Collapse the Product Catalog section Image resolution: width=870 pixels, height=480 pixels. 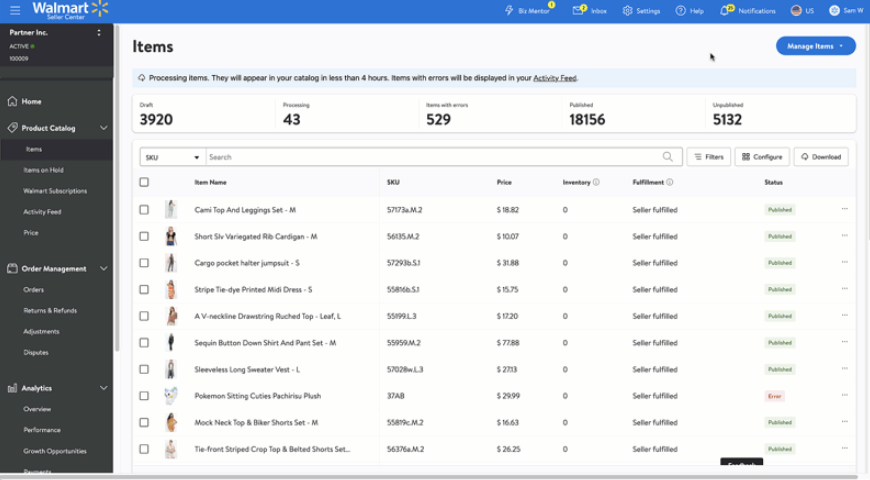click(103, 128)
